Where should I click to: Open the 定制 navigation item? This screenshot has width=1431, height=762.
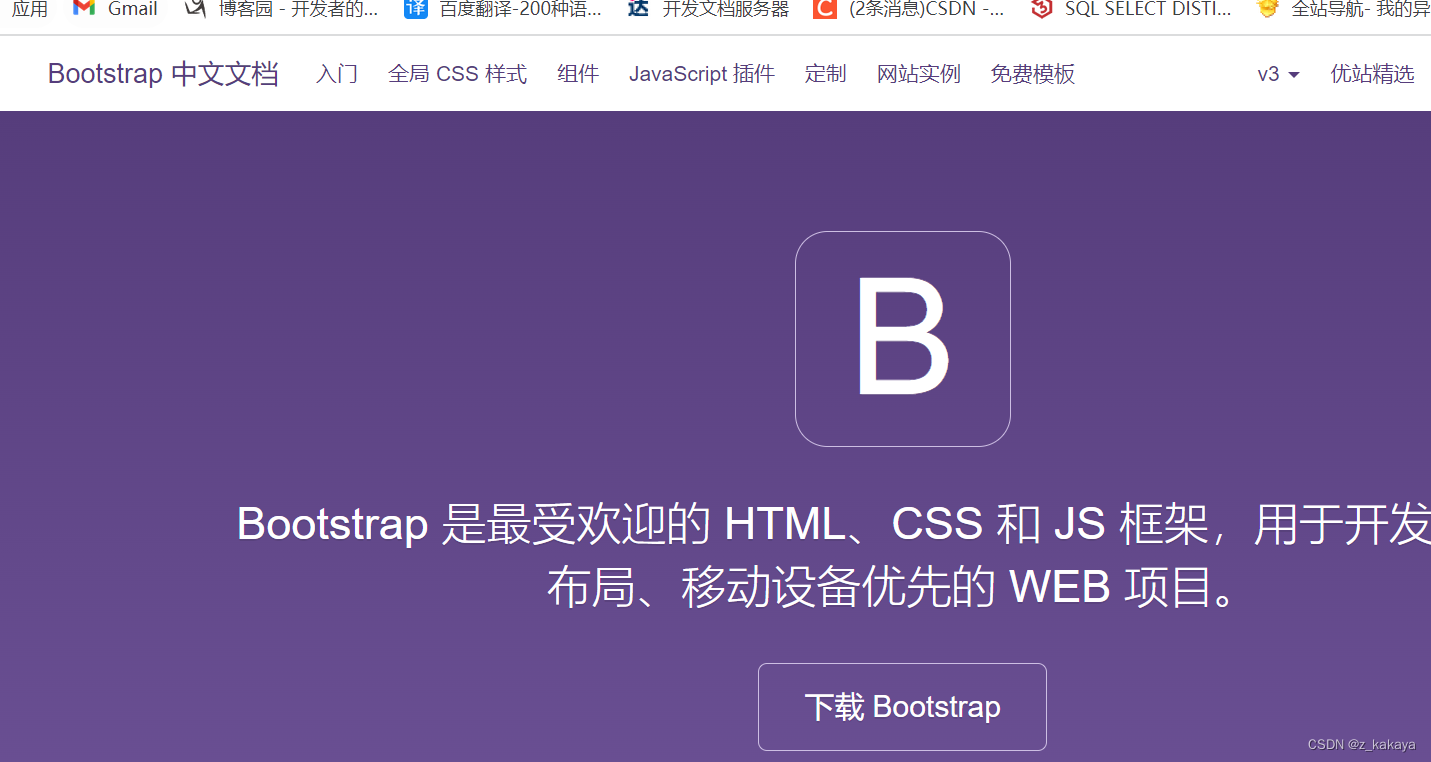pos(826,74)
